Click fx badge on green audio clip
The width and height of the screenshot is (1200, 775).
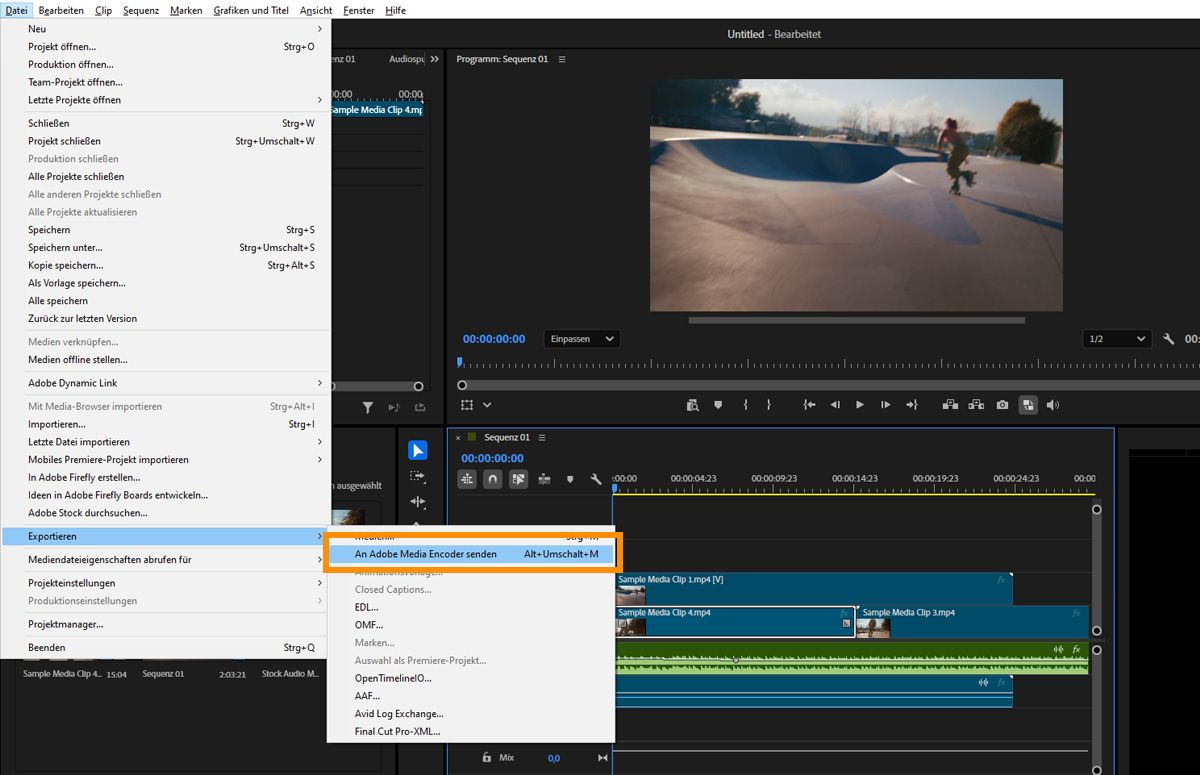pyautogui.click(x=1076, y=650)
